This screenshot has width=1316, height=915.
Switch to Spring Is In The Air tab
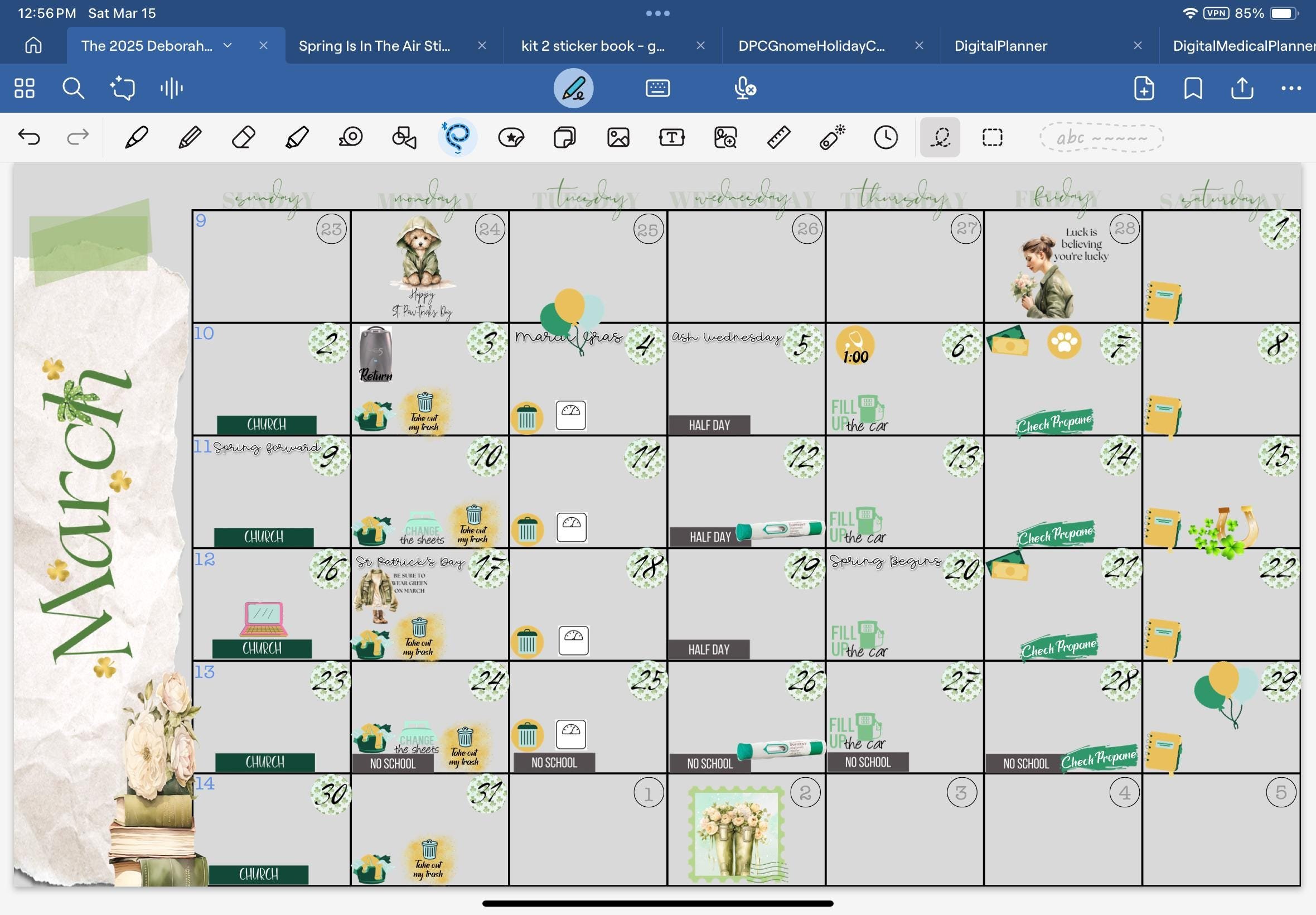click(x=375, y=46)
